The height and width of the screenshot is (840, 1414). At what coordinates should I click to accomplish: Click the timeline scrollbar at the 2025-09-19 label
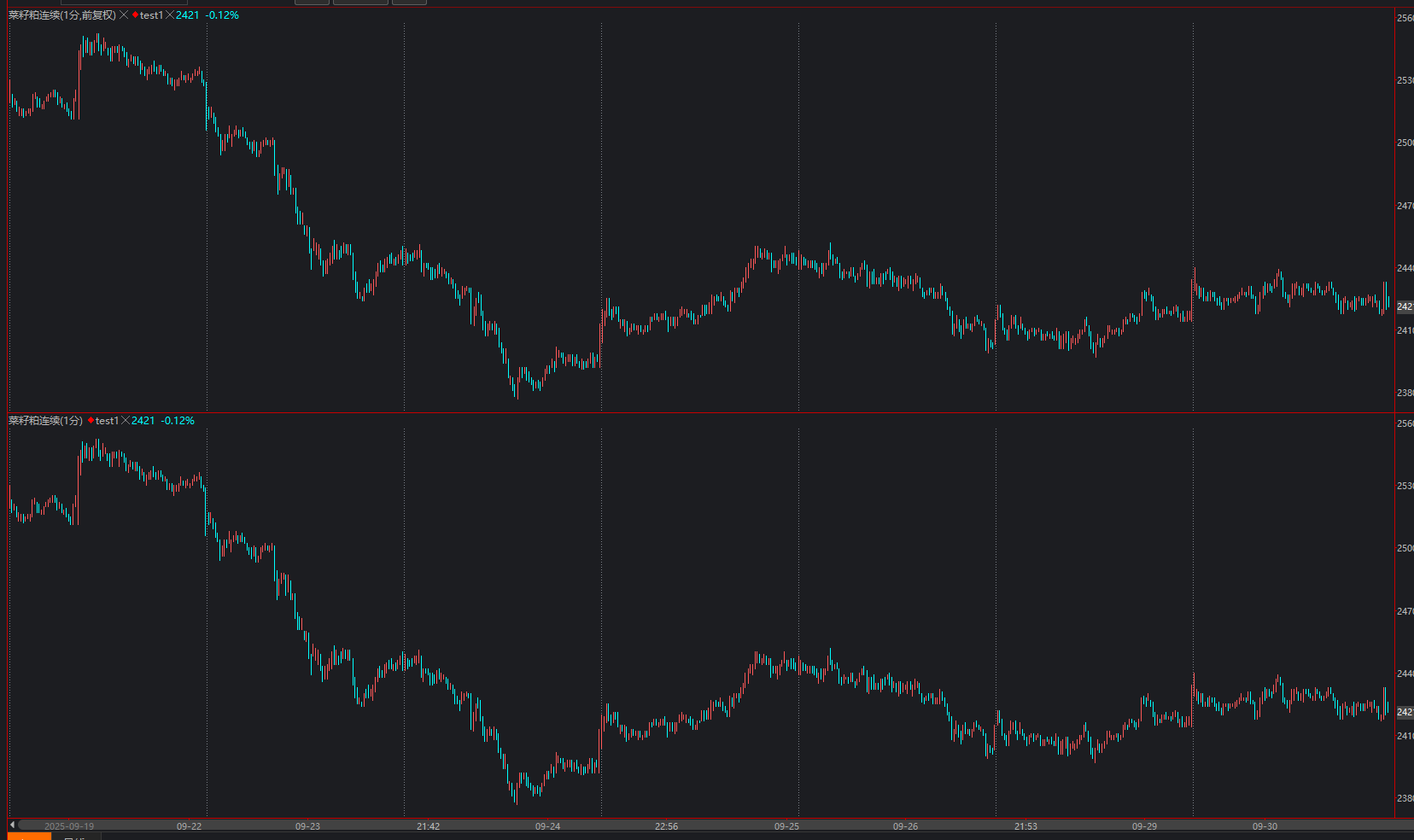click(x=69, y=826)
